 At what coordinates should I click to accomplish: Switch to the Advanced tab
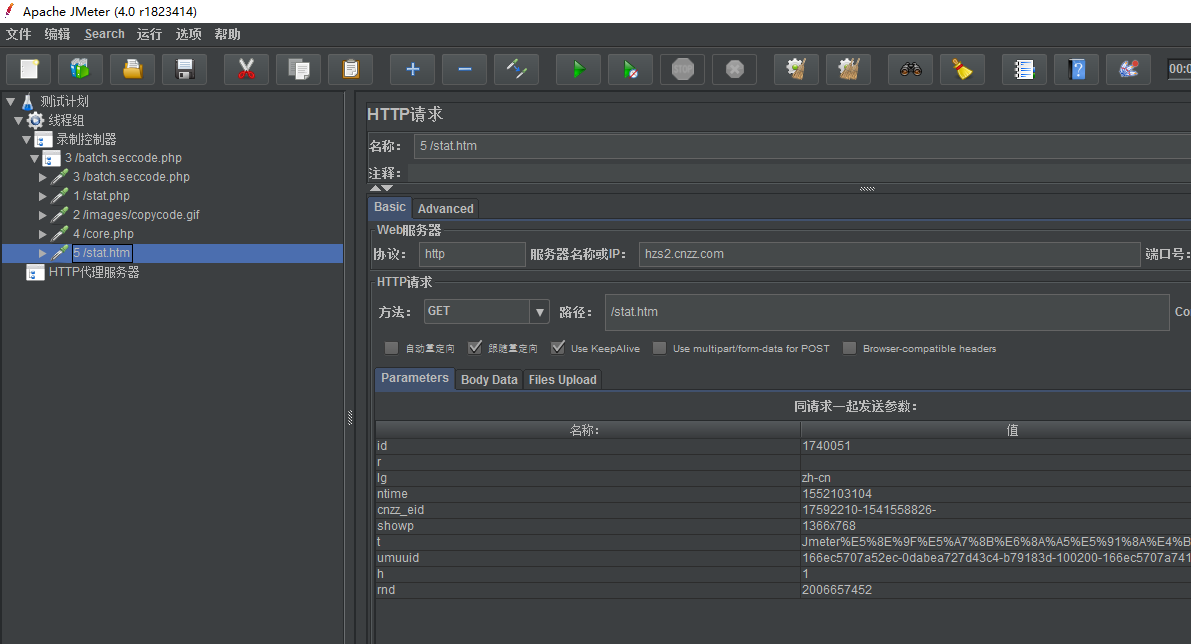[445, 208]
